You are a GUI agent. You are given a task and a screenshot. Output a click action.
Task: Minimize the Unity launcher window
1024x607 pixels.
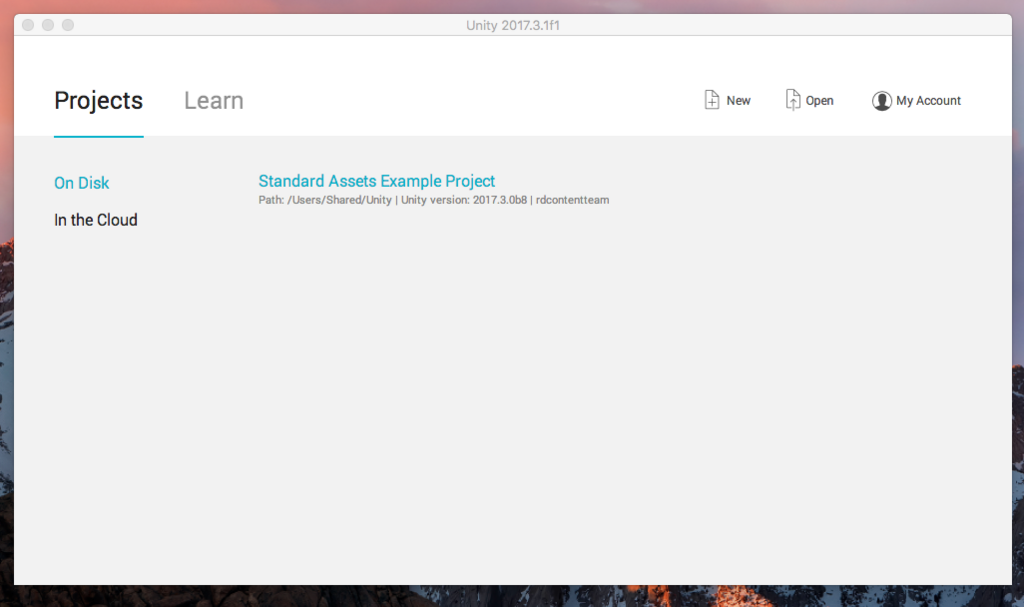48,25
